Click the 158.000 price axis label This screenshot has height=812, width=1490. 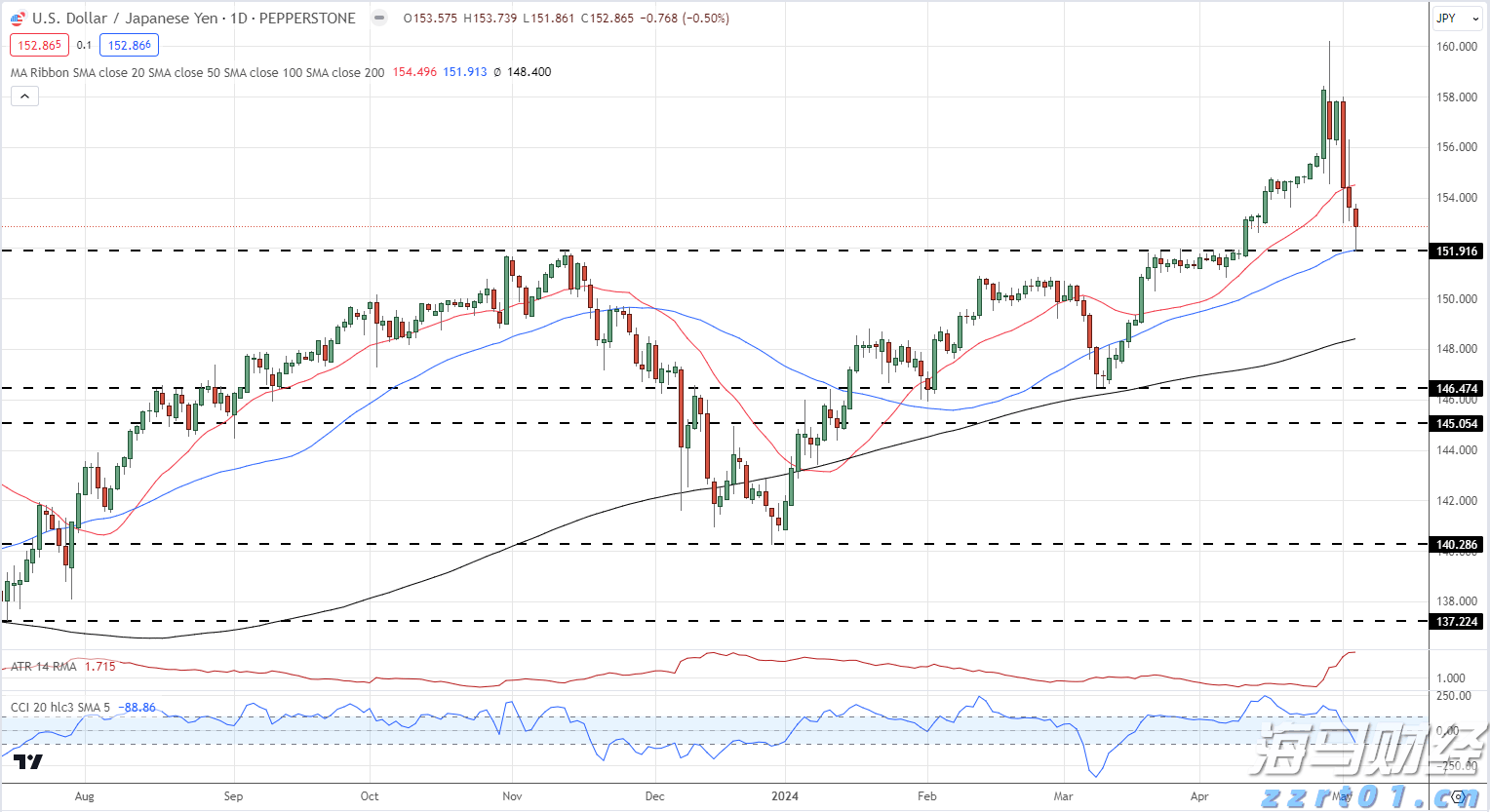click(1457, 97)
